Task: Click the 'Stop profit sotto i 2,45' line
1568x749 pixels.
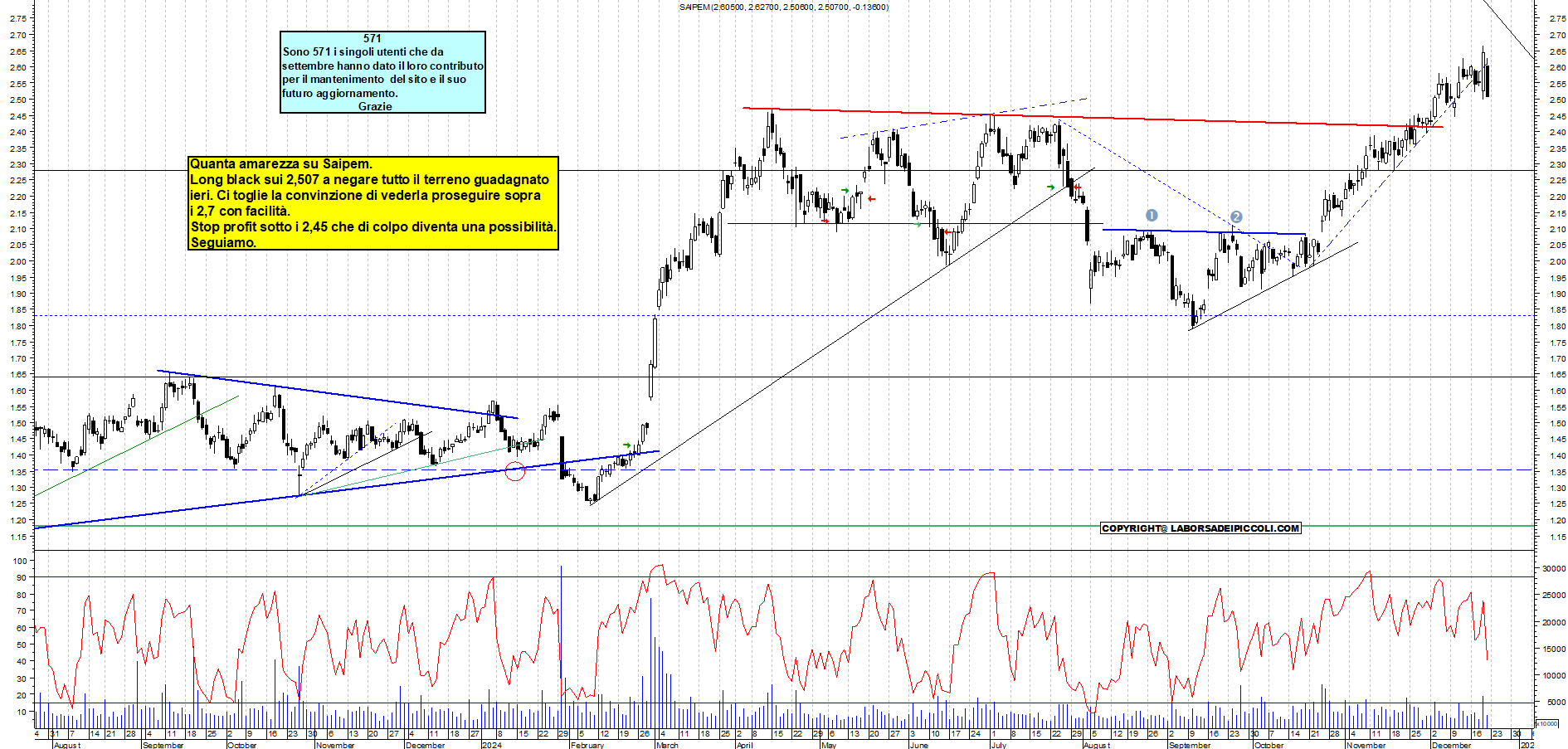Action: click(x=373, y=226)
